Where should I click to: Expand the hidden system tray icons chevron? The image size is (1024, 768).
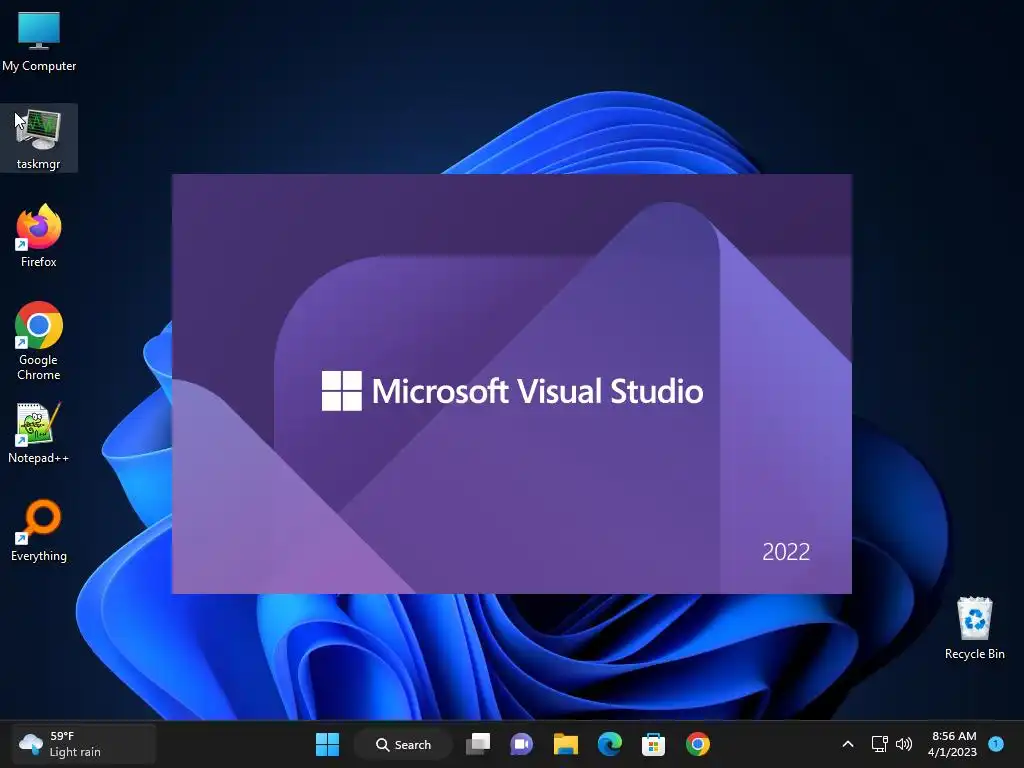(848, 744)
